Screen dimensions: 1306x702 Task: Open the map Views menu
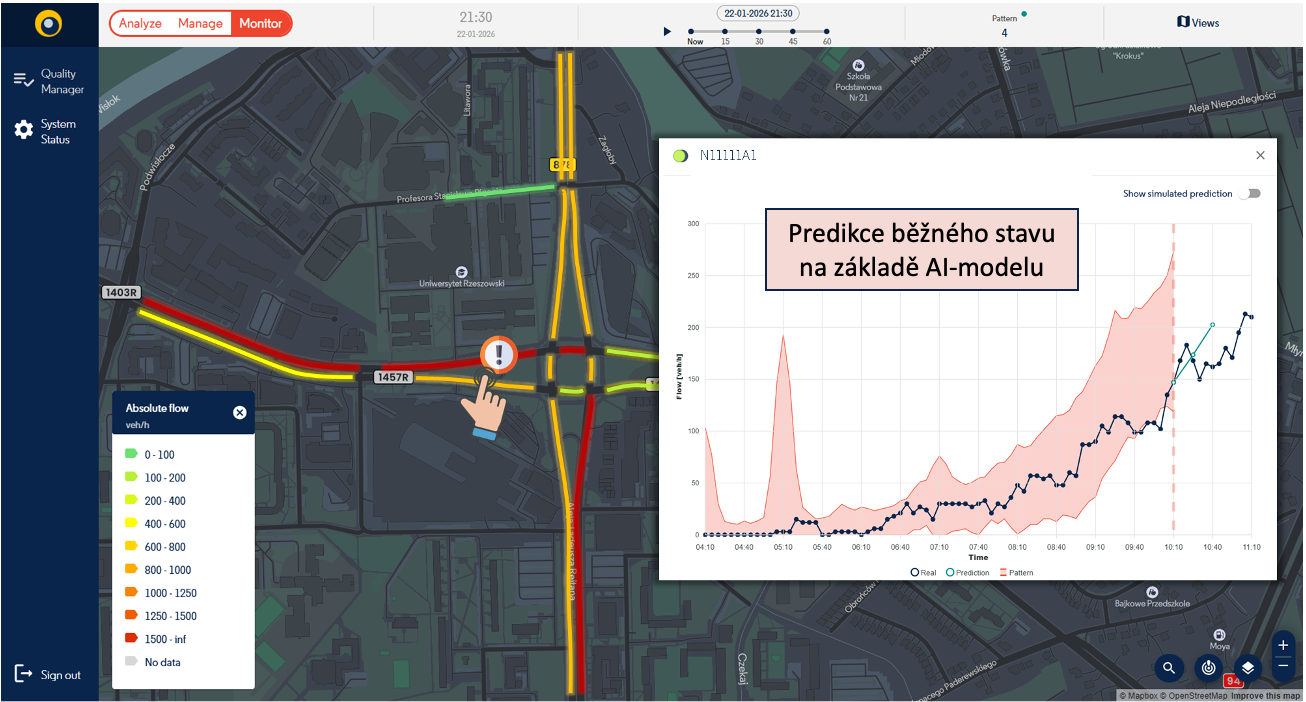click(x=1198, y=22)
